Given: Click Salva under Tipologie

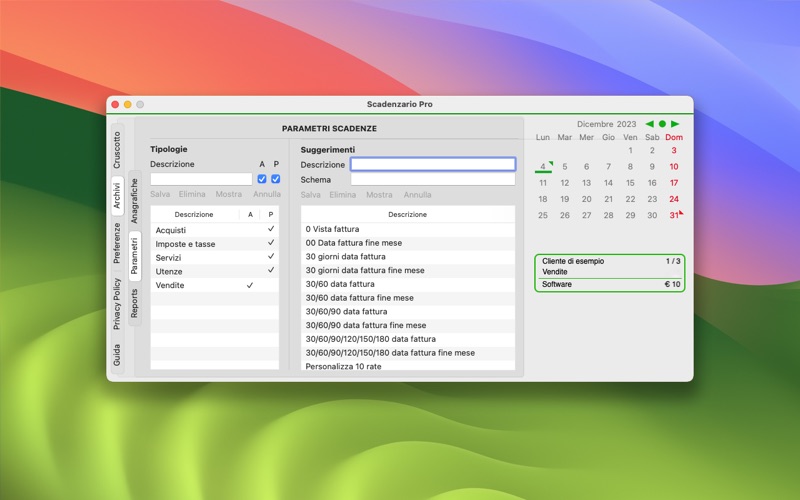Looking at the screenshot, I should [160, 194].
